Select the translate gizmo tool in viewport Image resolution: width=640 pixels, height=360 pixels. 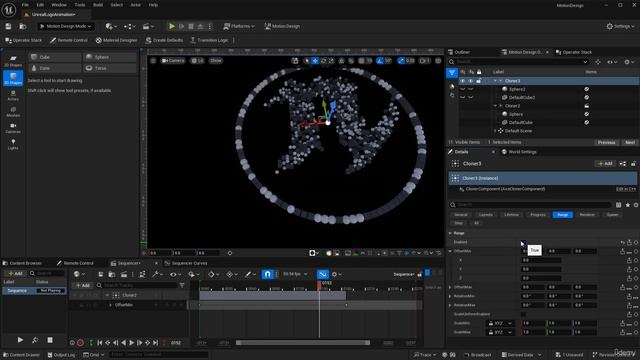(x=315, y=61)
